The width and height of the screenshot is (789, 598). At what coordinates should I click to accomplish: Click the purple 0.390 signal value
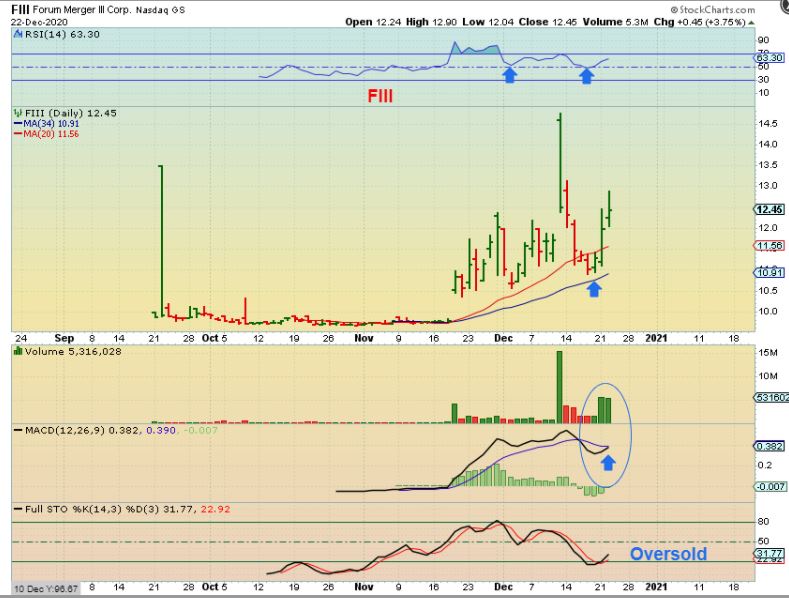tap(161, 430)
